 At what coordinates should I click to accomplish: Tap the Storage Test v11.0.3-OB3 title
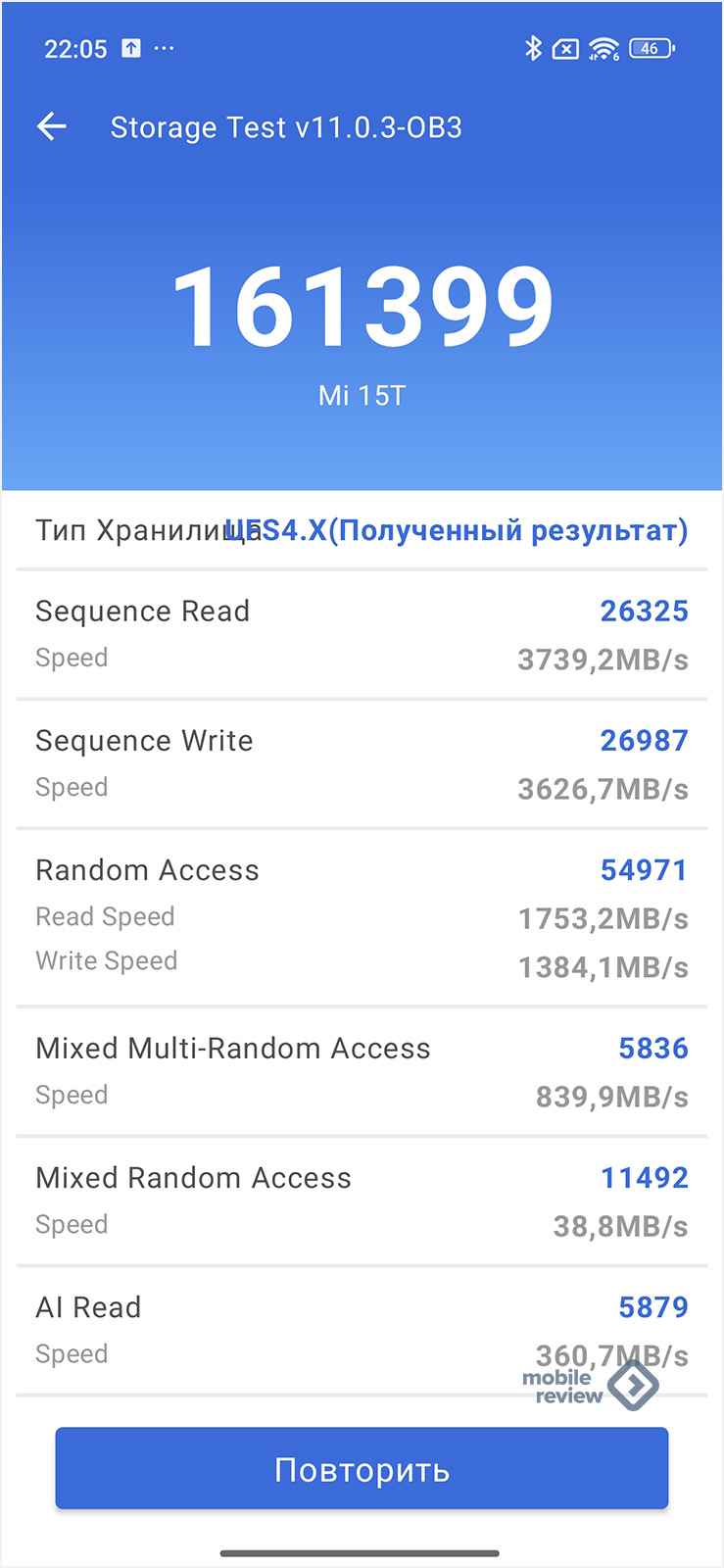tap(286, 127)
